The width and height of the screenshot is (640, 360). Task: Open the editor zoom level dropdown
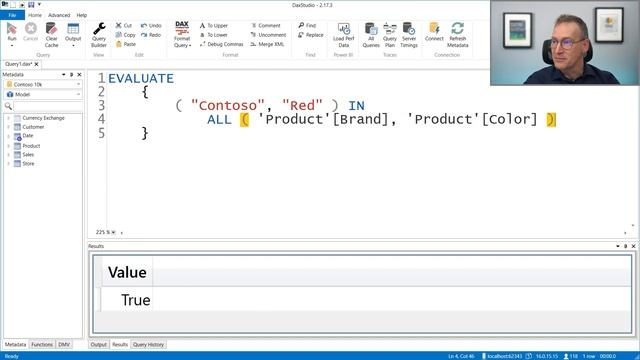pyautogui.click(x=113, y=232)
